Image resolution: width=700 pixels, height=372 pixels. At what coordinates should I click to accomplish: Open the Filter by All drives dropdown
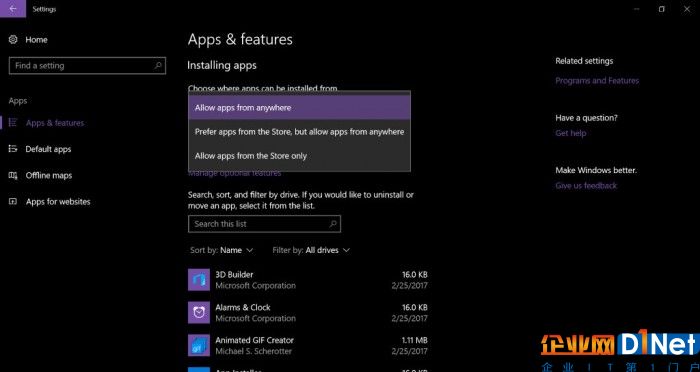pyautogui.click(x=311, y=250)
